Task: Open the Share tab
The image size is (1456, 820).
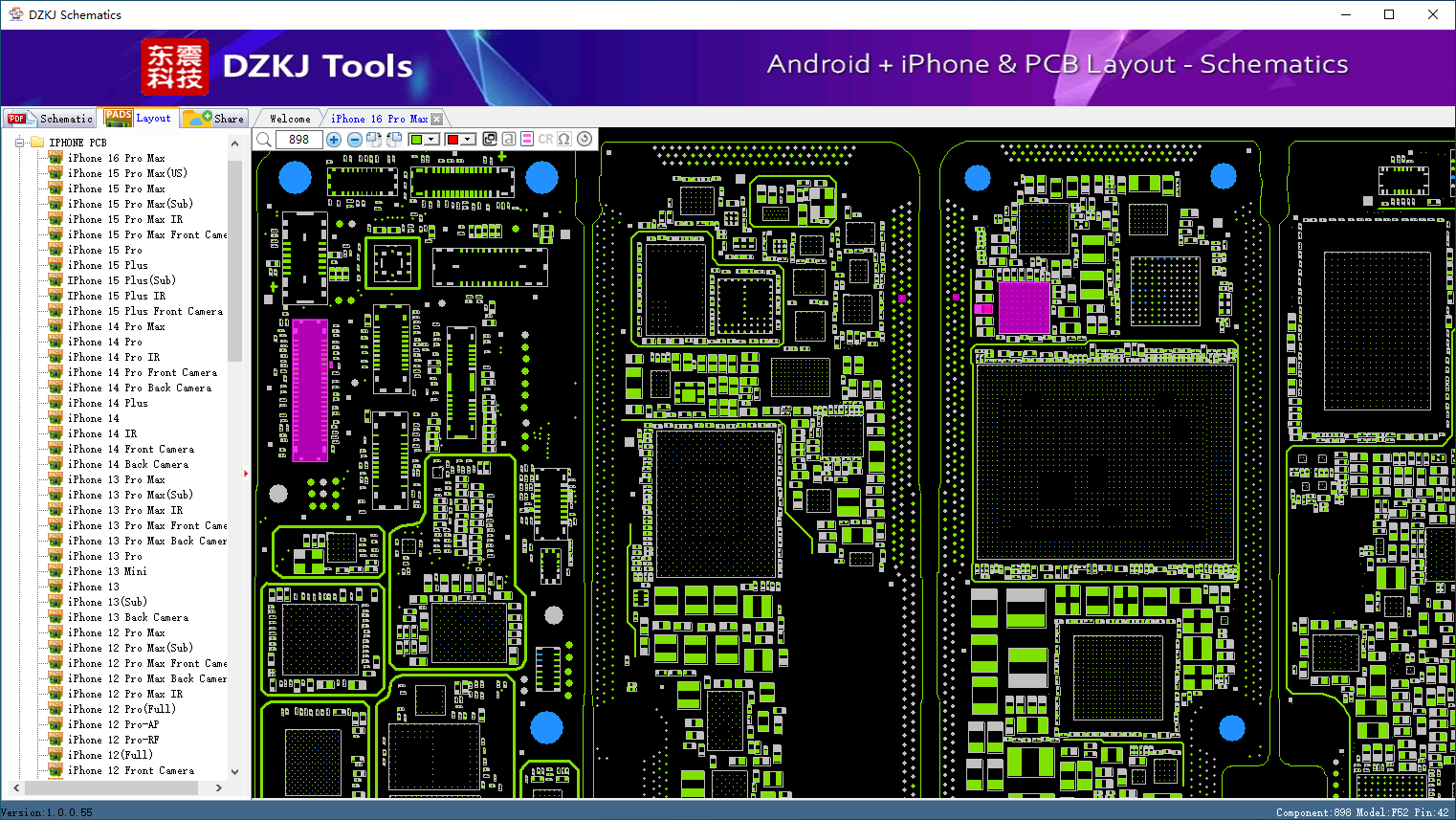Action: coord(214,119)
